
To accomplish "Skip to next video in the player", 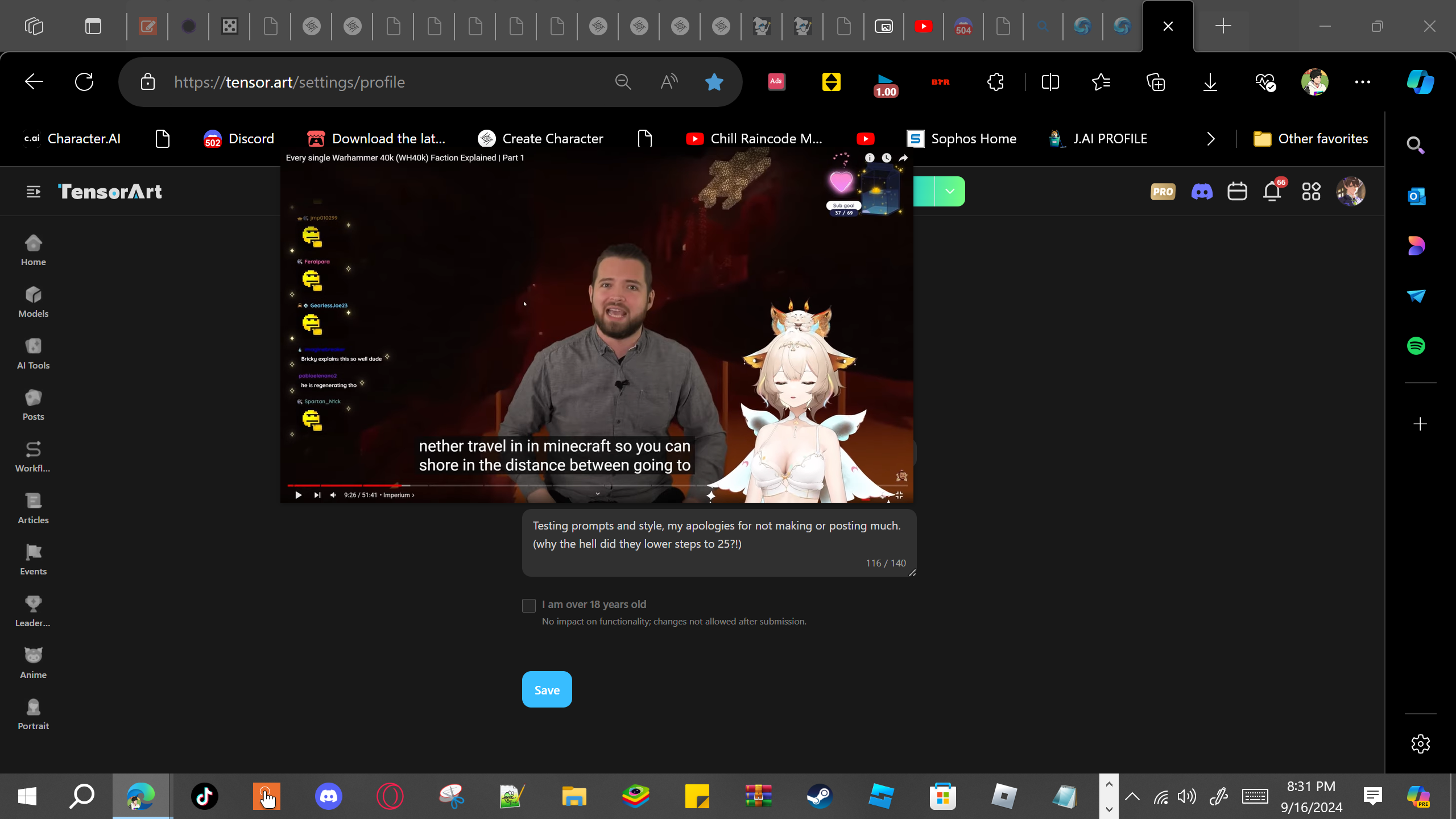I will (x=317, y=495).
